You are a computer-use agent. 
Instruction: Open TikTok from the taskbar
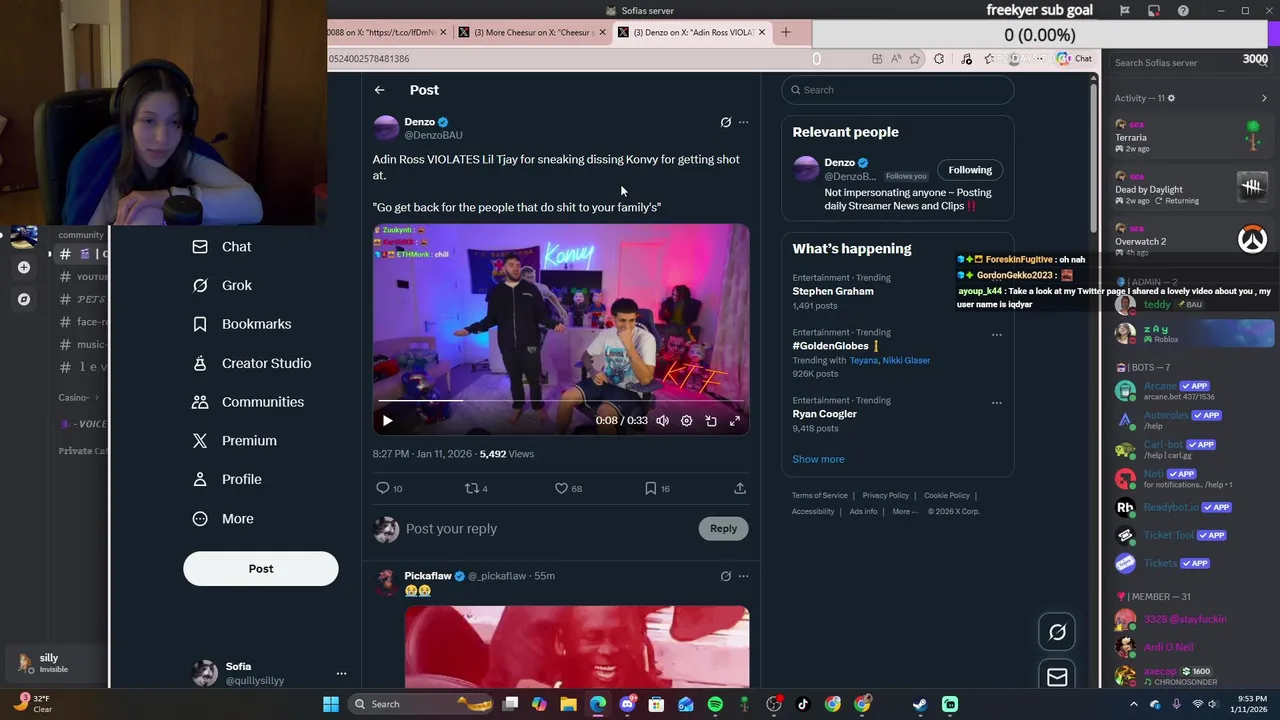[x=803, y=704]
